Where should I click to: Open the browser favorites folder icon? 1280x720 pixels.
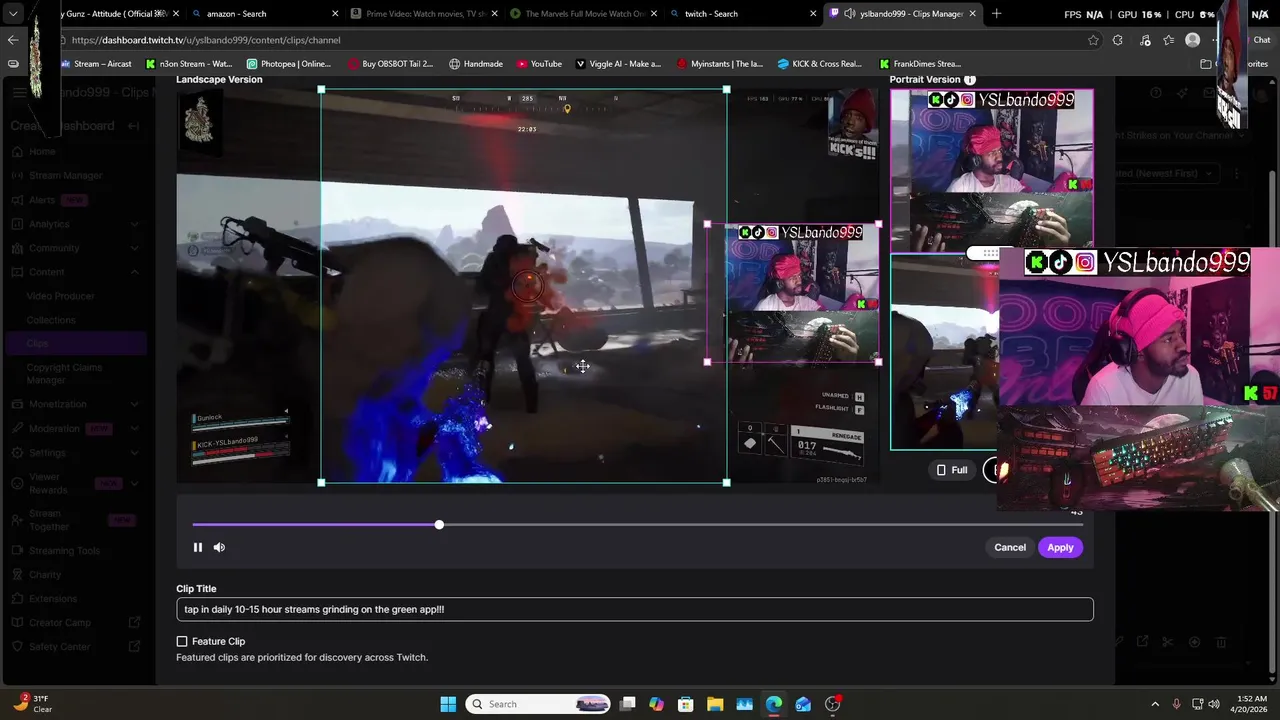(1206, 64)
